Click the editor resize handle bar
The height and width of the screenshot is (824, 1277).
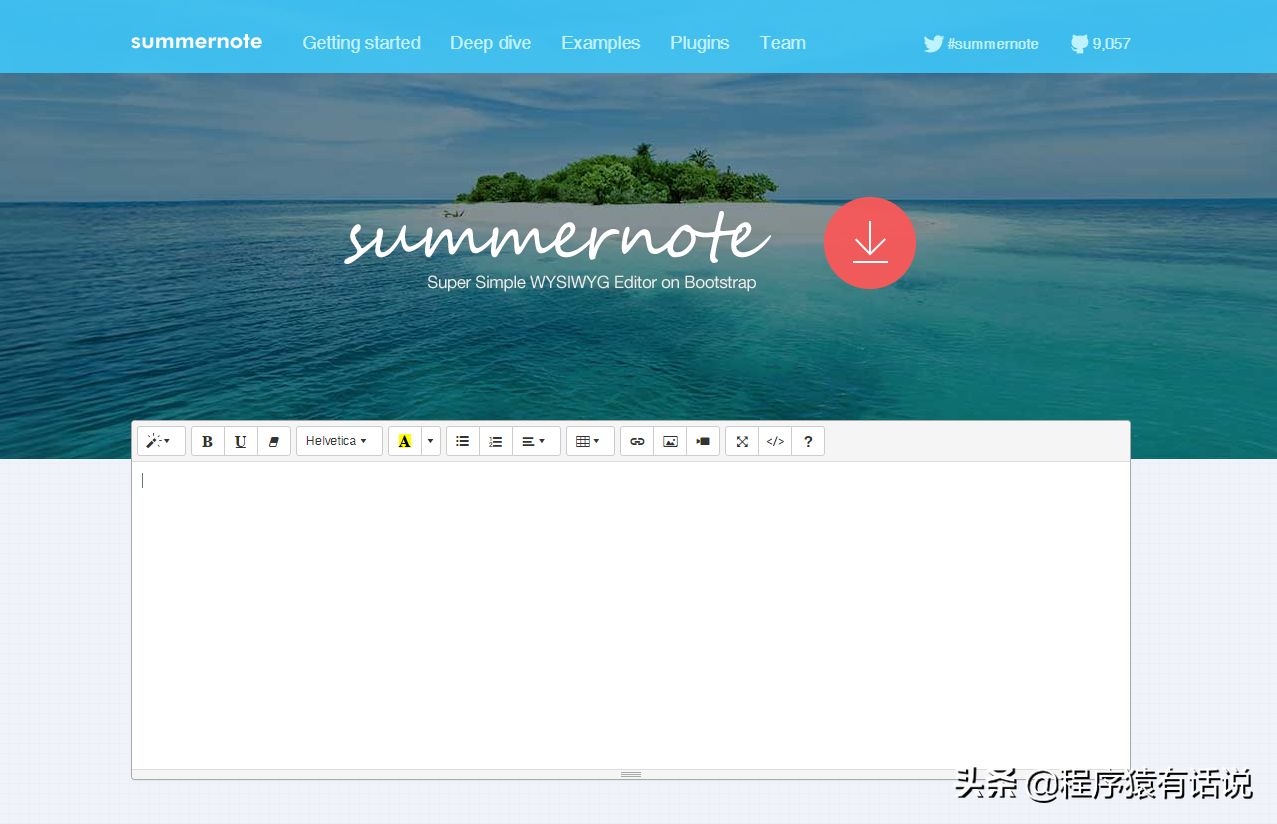(631, 774)
